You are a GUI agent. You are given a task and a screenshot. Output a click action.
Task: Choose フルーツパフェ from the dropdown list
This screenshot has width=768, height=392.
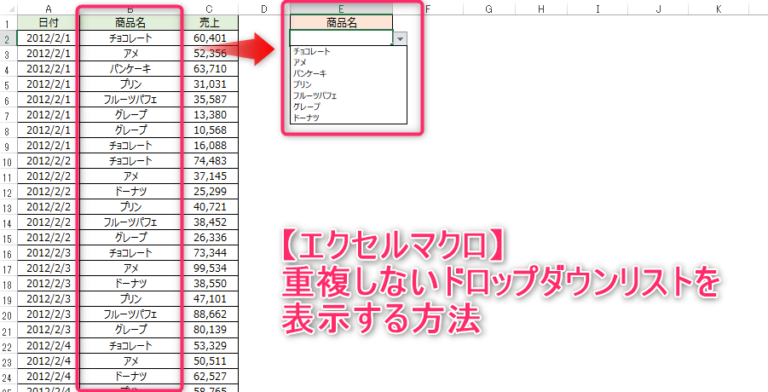click(315, 96)
